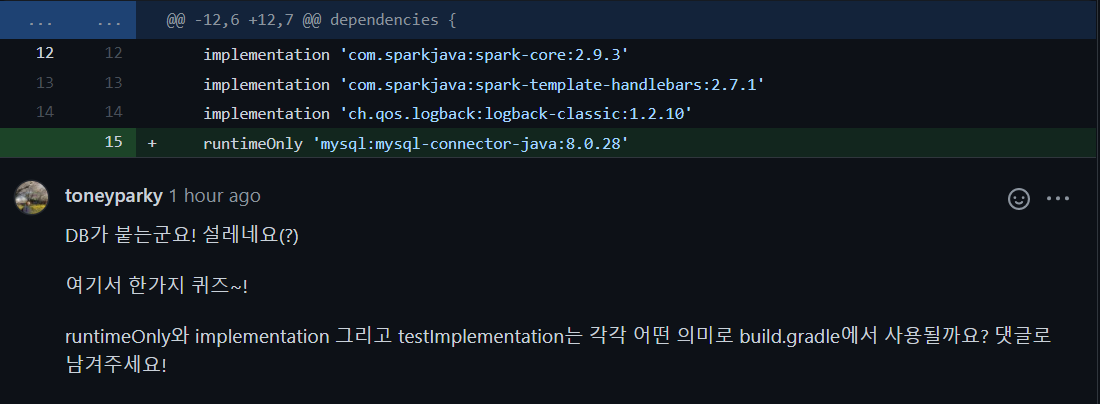Select the comment text '남겨주세요!'

coord(116,365)
